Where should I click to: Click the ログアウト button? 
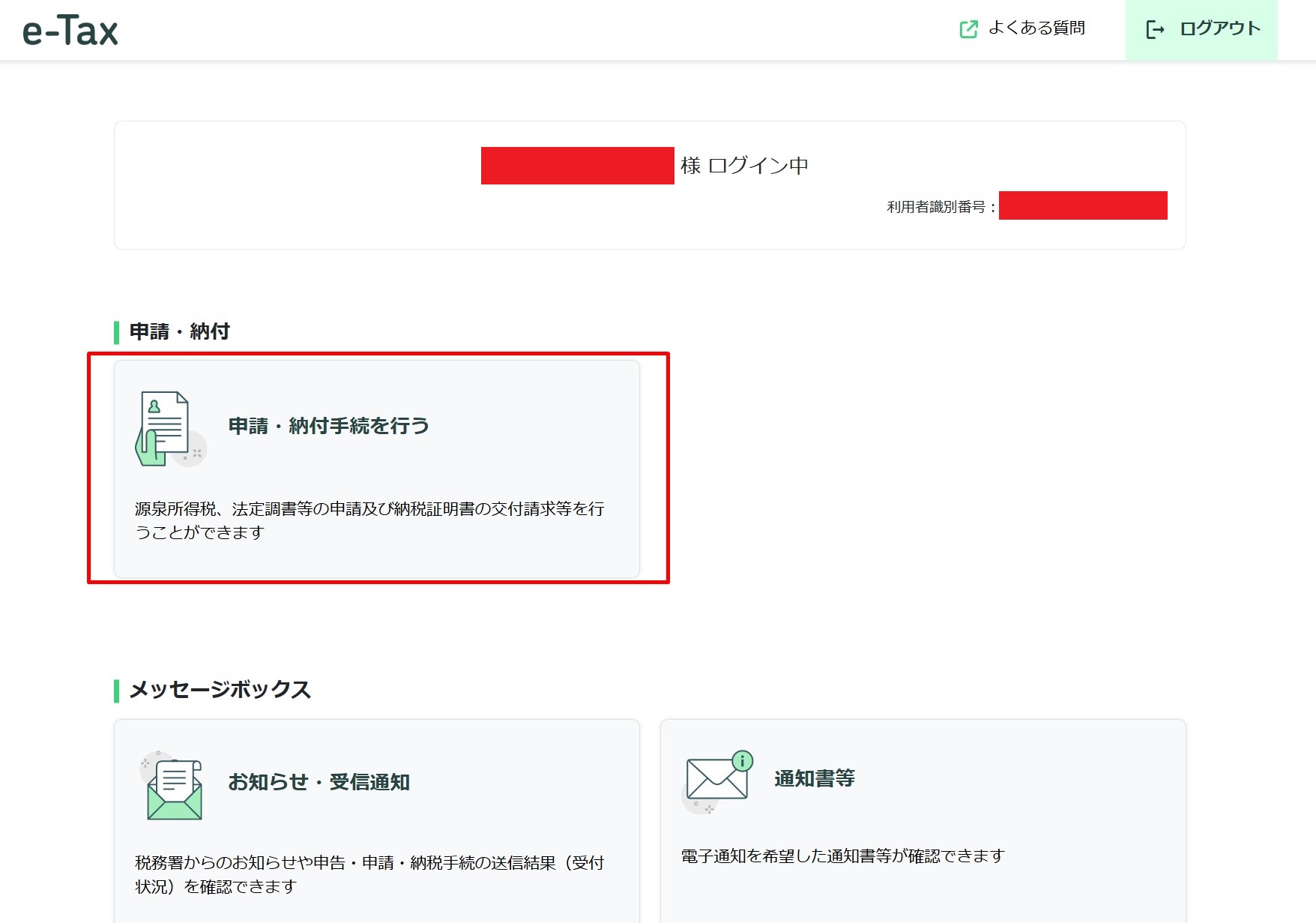click(1218, 28)
